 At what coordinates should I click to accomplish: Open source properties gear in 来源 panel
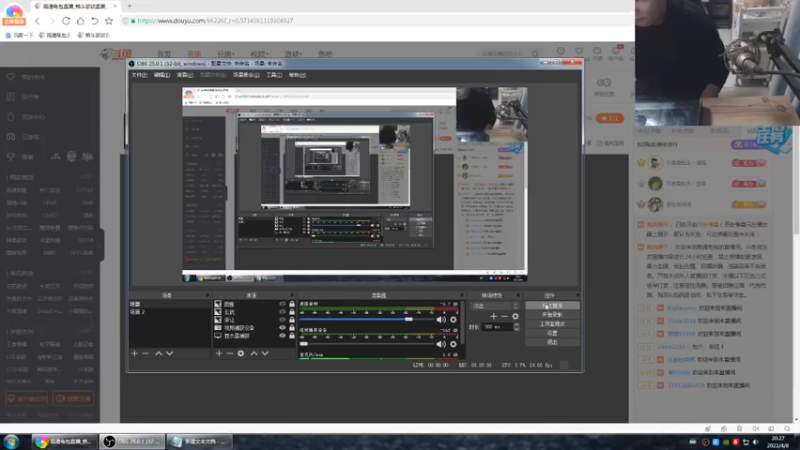241,353
